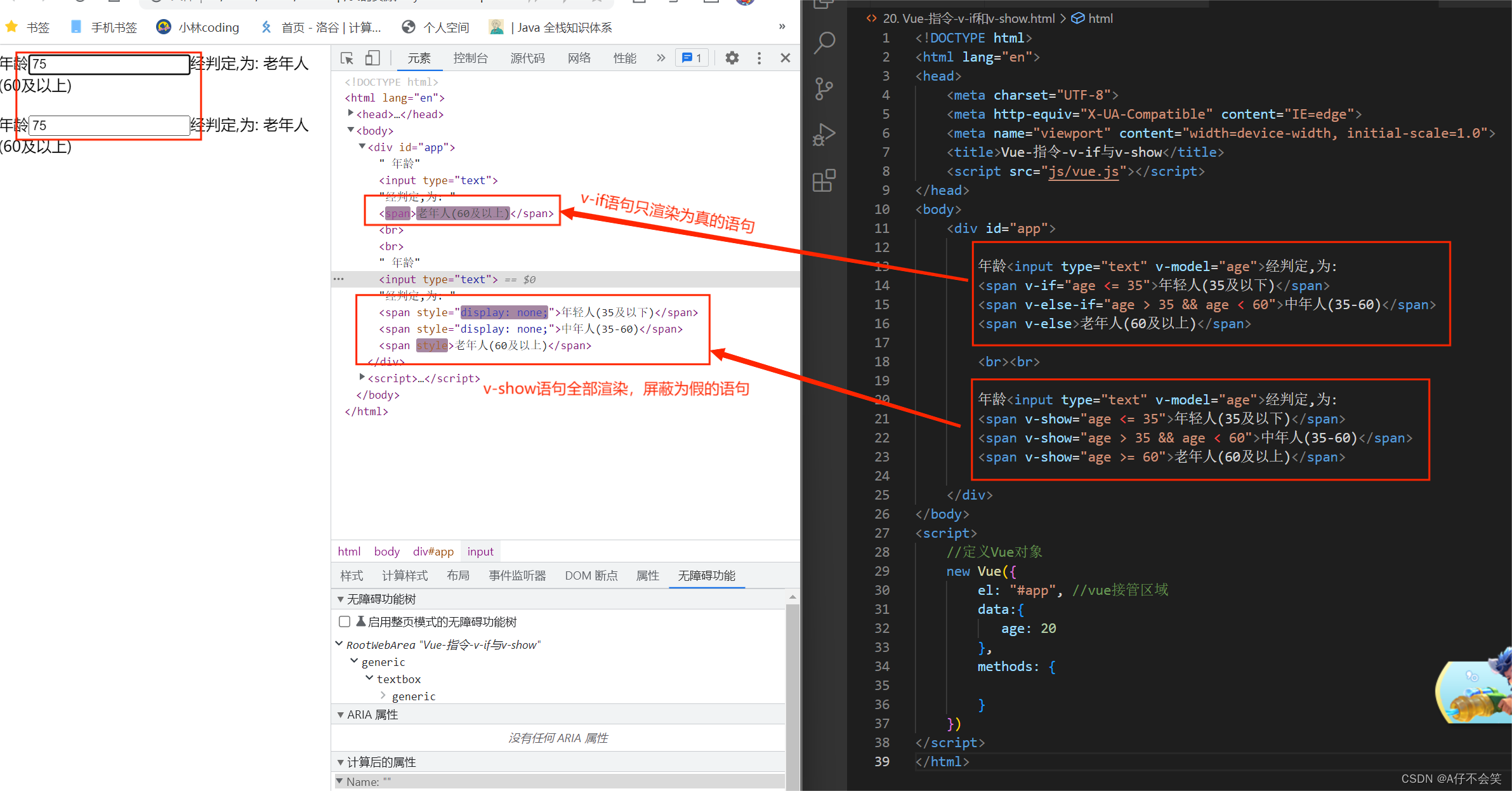Toggle the device toolbar in DevTools

(x=372, y=58)
